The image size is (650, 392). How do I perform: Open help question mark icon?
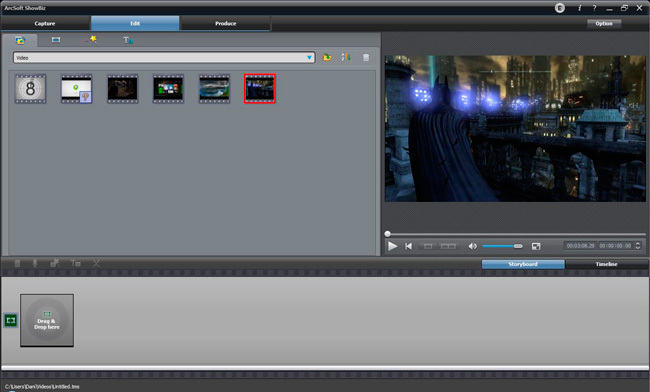coord(594,8)
